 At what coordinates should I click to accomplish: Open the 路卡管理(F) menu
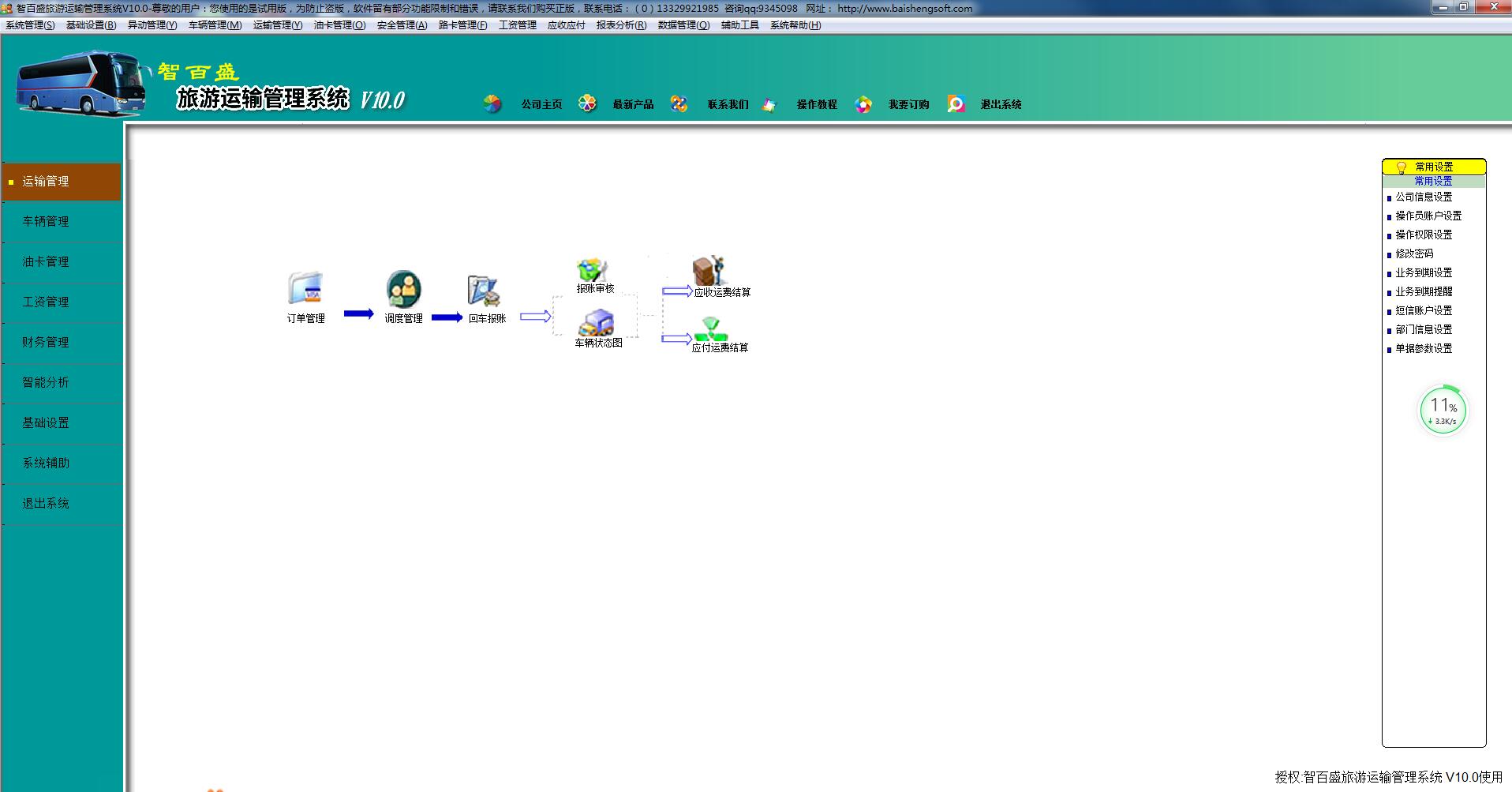(x=463, y=25)
